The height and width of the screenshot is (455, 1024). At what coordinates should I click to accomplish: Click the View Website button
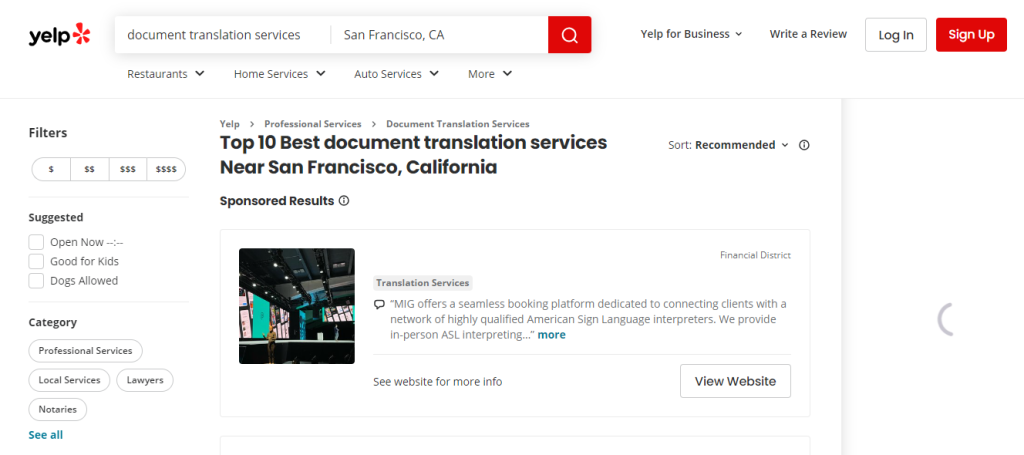coord(735,381)
